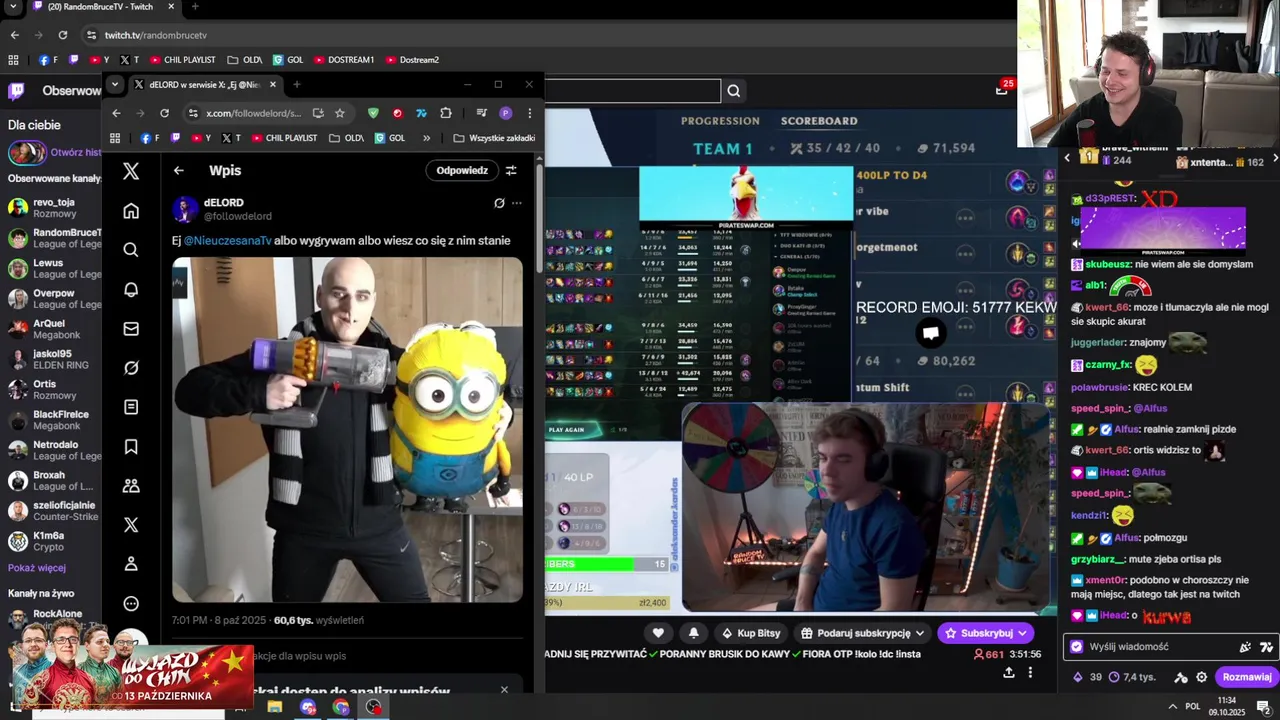This screenshot has width=1280, height=720.
Task: Open X notifications via the bell sidebar icon
Action: pos(131,289)
